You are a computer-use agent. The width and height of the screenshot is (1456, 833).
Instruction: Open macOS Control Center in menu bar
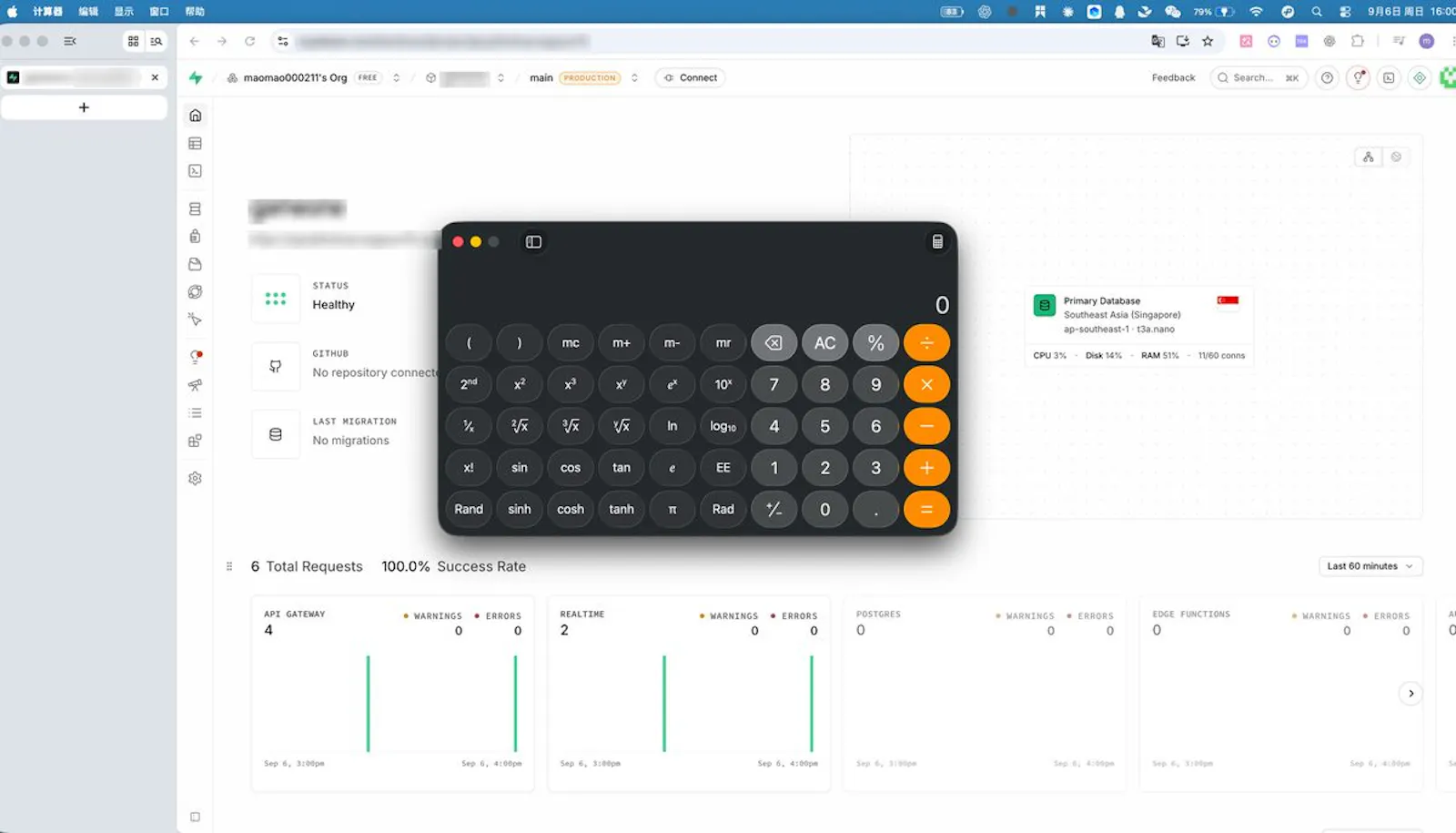pos(1345,12)
